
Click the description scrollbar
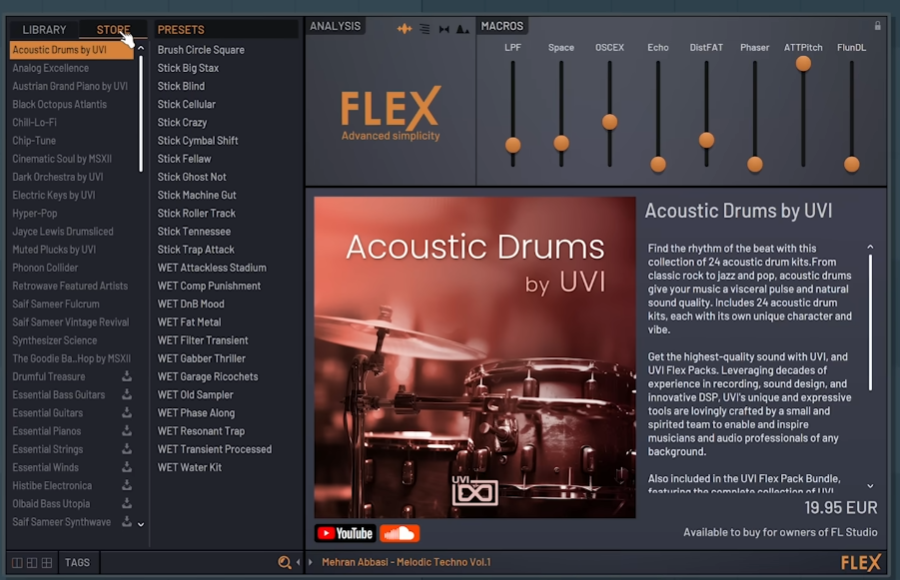click(x=870, y=323)
